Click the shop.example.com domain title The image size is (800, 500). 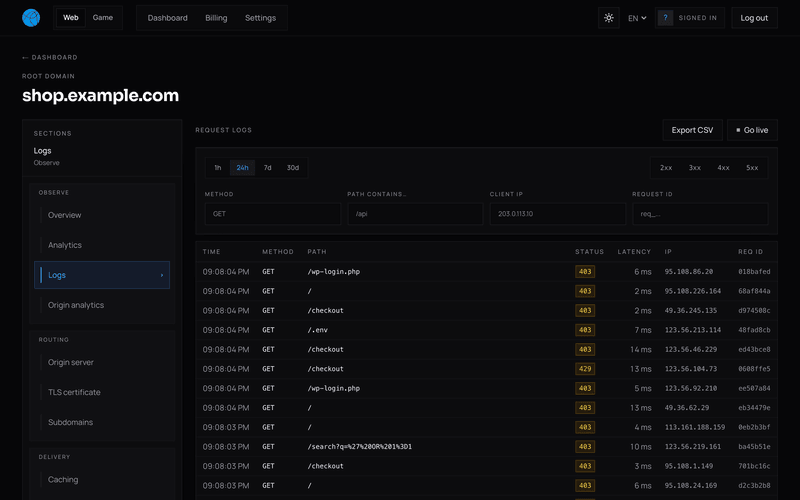point(101,95)
